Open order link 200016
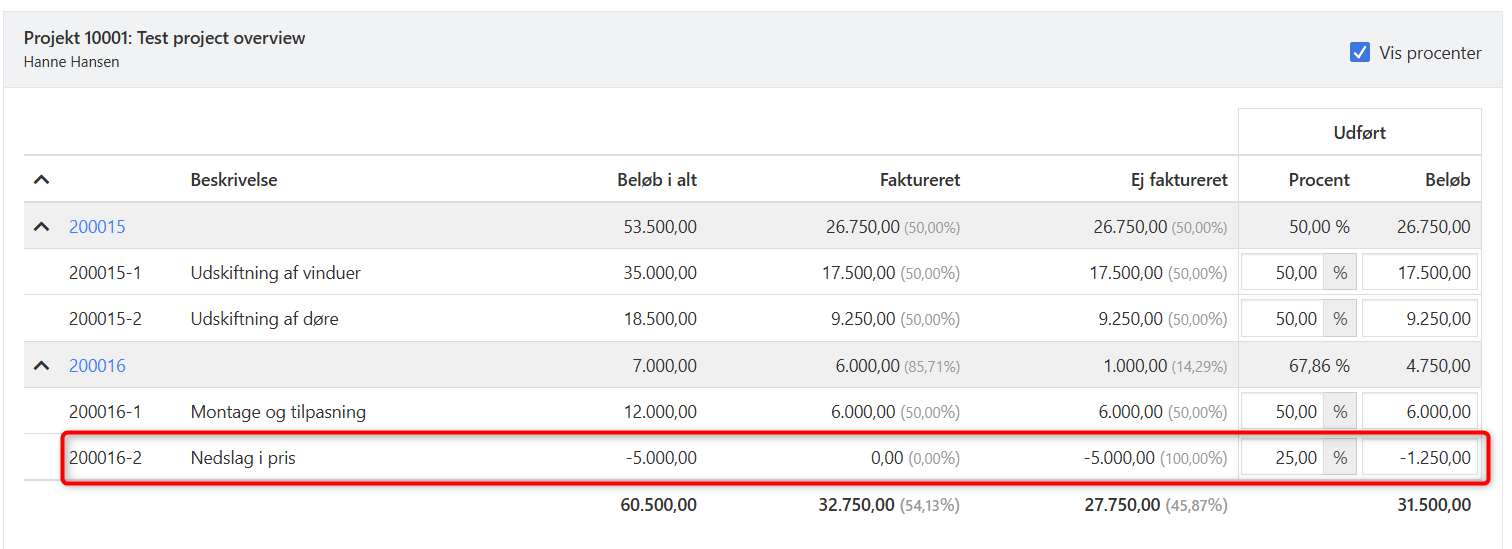The height and width of the screenshot is (549, 1512). point(97,366)
